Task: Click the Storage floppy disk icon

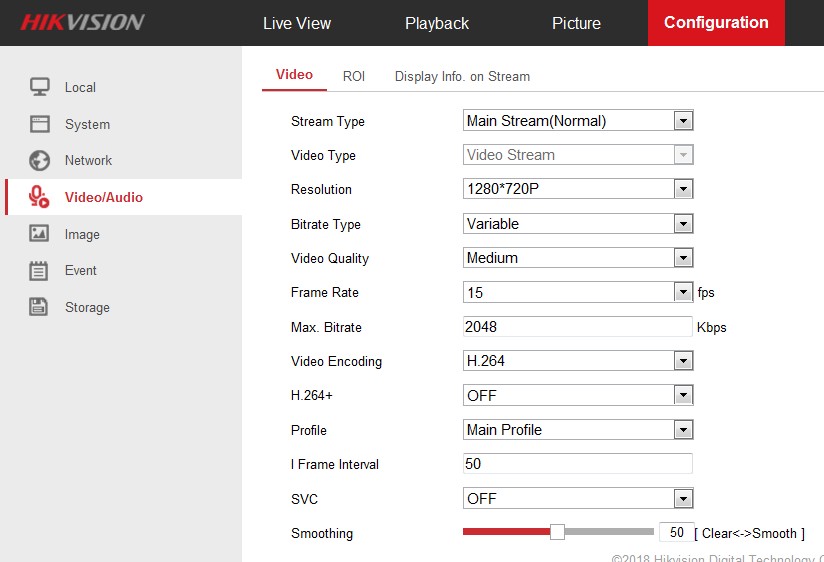Action: point(39,307)
